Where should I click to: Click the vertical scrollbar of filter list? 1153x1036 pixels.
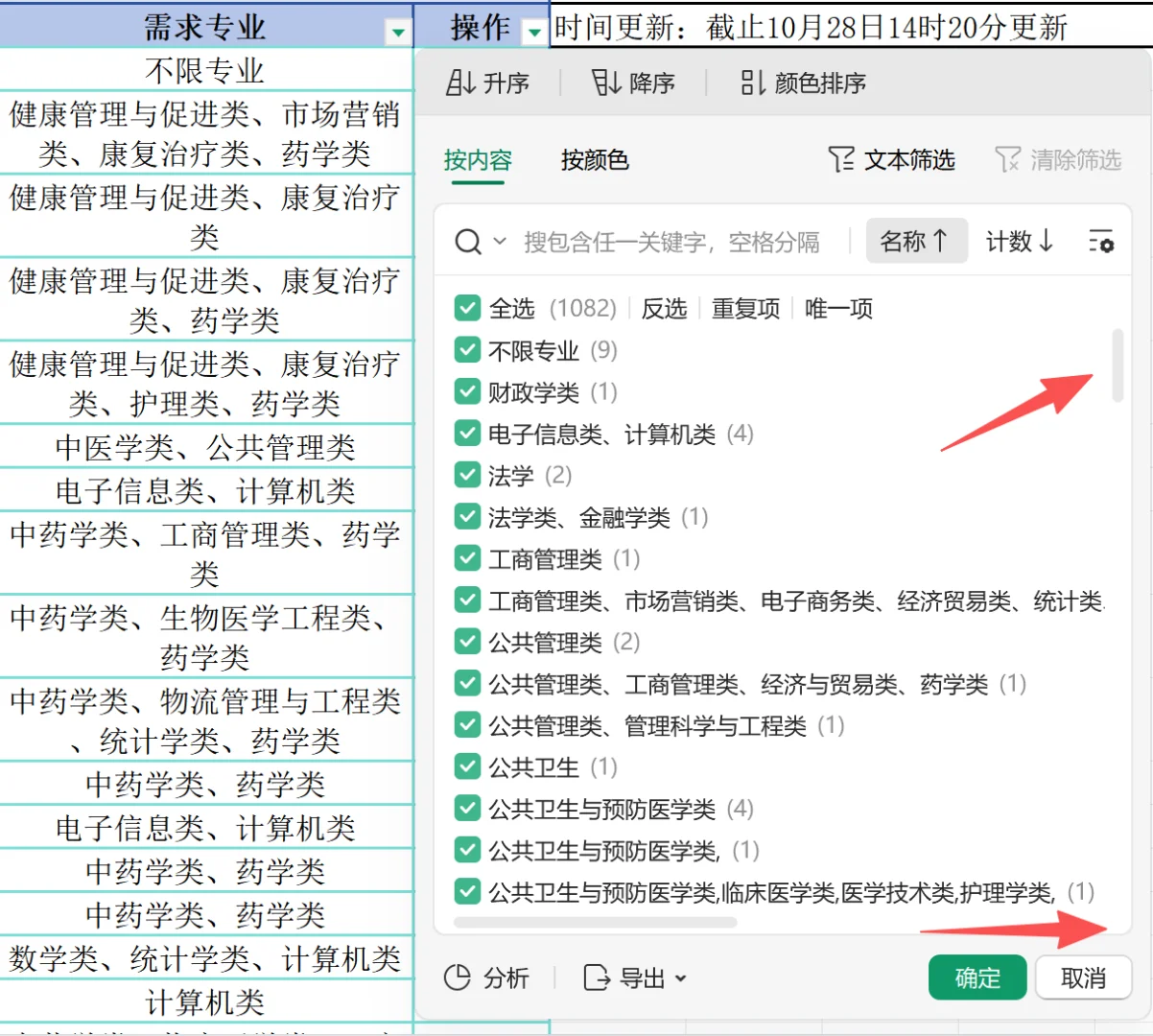tap(1117, 365)
